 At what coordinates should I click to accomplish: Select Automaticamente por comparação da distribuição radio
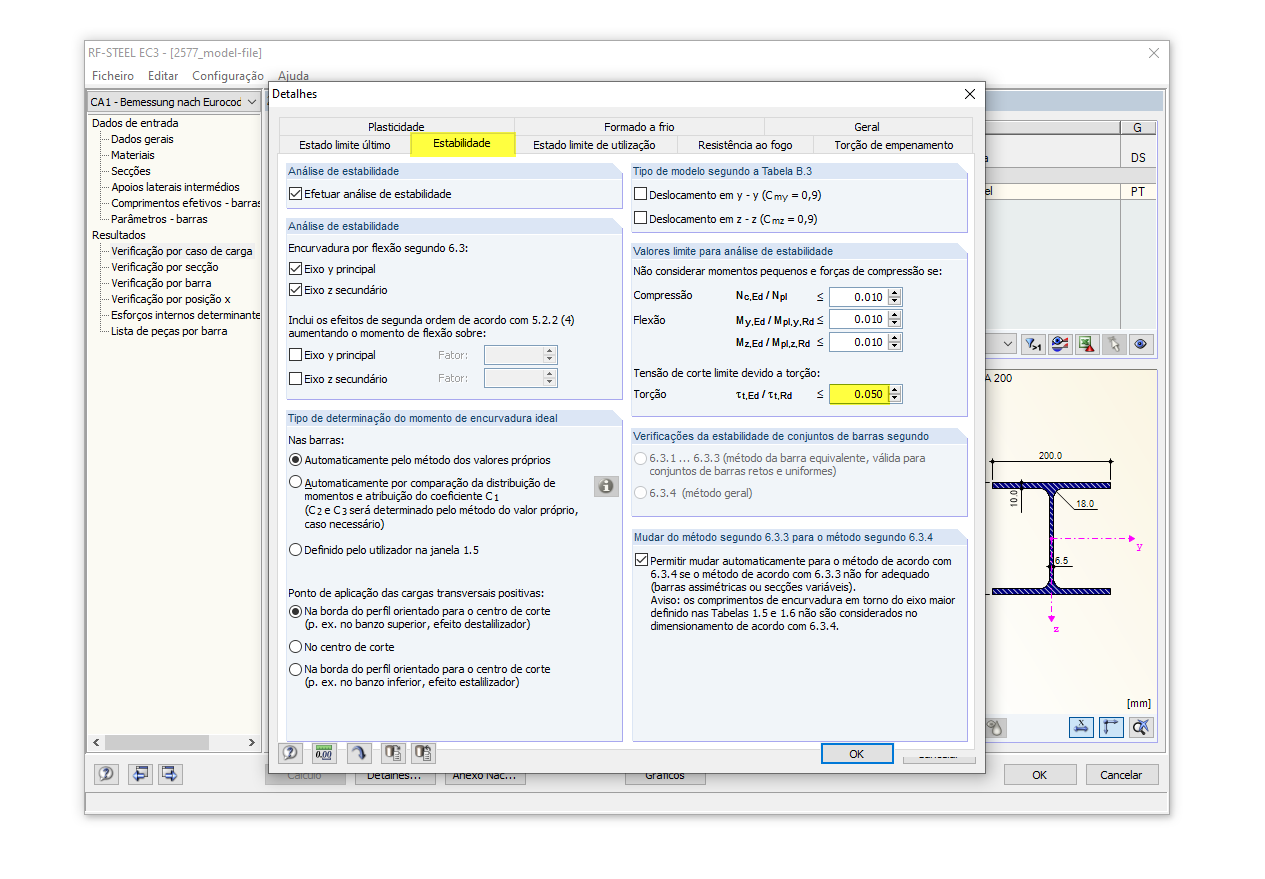295,482
